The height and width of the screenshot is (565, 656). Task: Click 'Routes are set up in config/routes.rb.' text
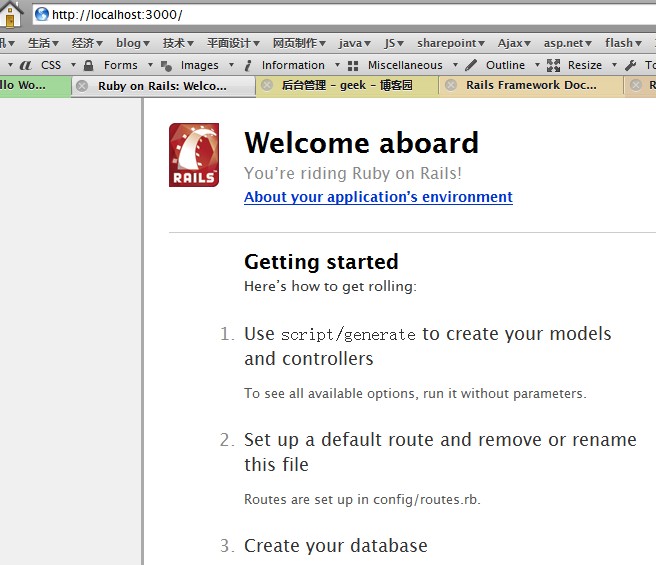[x=362, y=500]
